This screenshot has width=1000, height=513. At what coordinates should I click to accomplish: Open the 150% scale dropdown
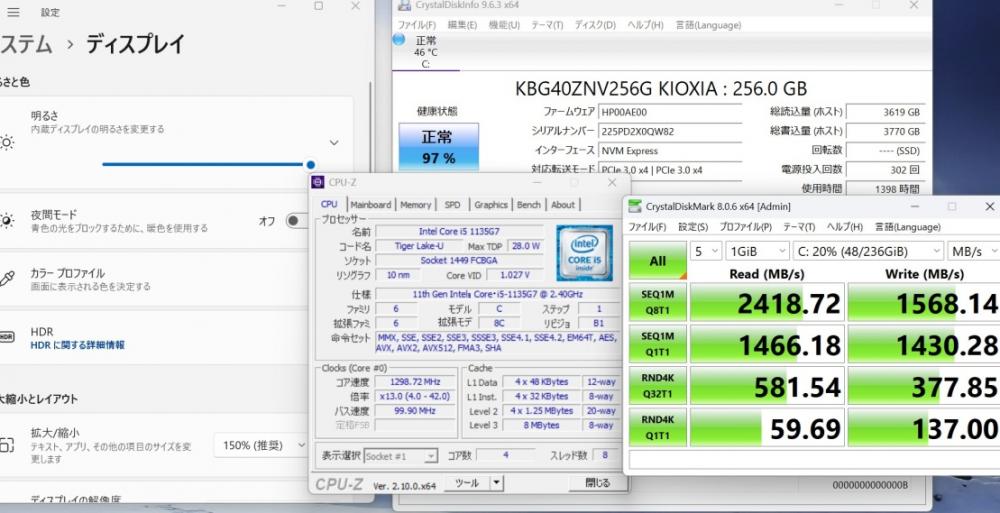click(x=261, y=445)
